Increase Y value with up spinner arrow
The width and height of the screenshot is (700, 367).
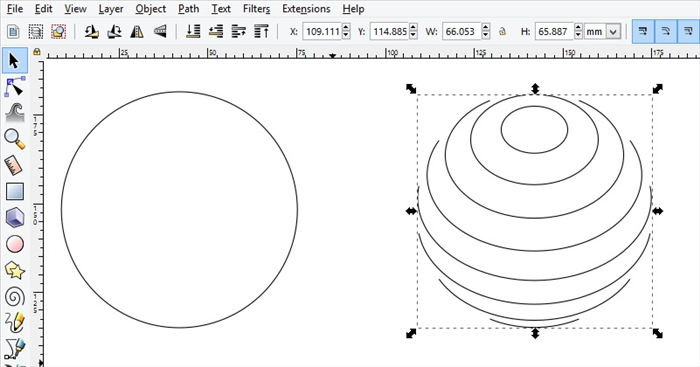click(413, 28)
